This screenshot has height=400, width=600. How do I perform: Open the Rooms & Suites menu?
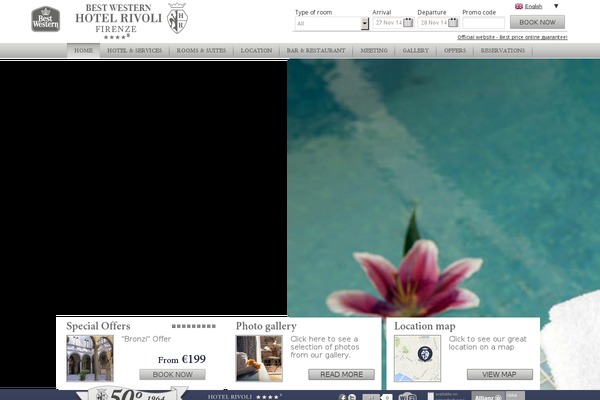(201, 51)
